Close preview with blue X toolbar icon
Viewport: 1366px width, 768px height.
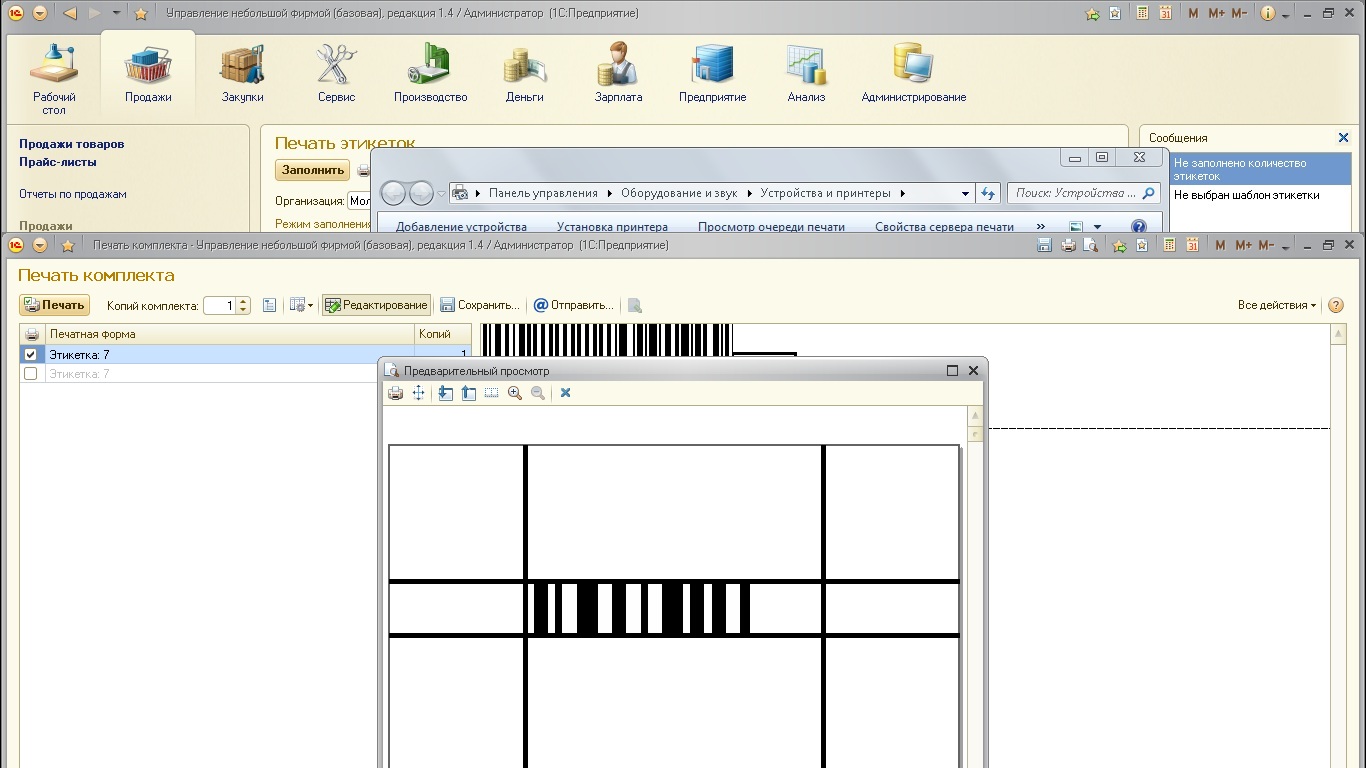(565, 393)
